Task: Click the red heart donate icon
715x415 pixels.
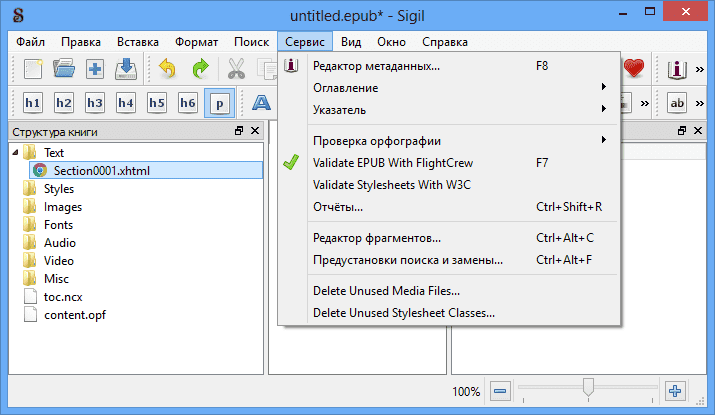Action: (x=633, y=69)
